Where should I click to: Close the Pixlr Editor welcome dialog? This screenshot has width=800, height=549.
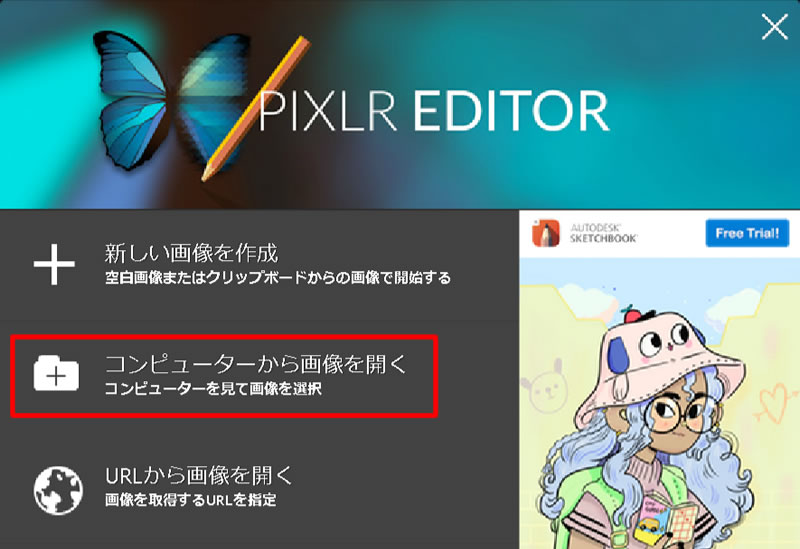pos(774,27)
